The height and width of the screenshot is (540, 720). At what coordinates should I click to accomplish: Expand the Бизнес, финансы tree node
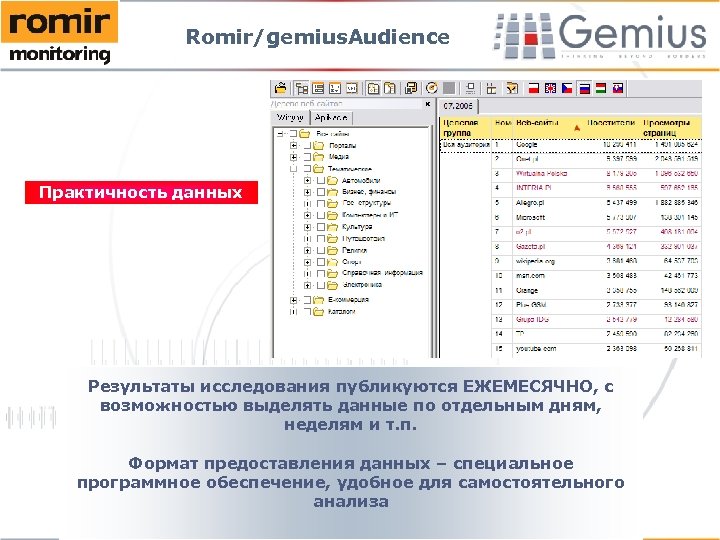point(308,192)
